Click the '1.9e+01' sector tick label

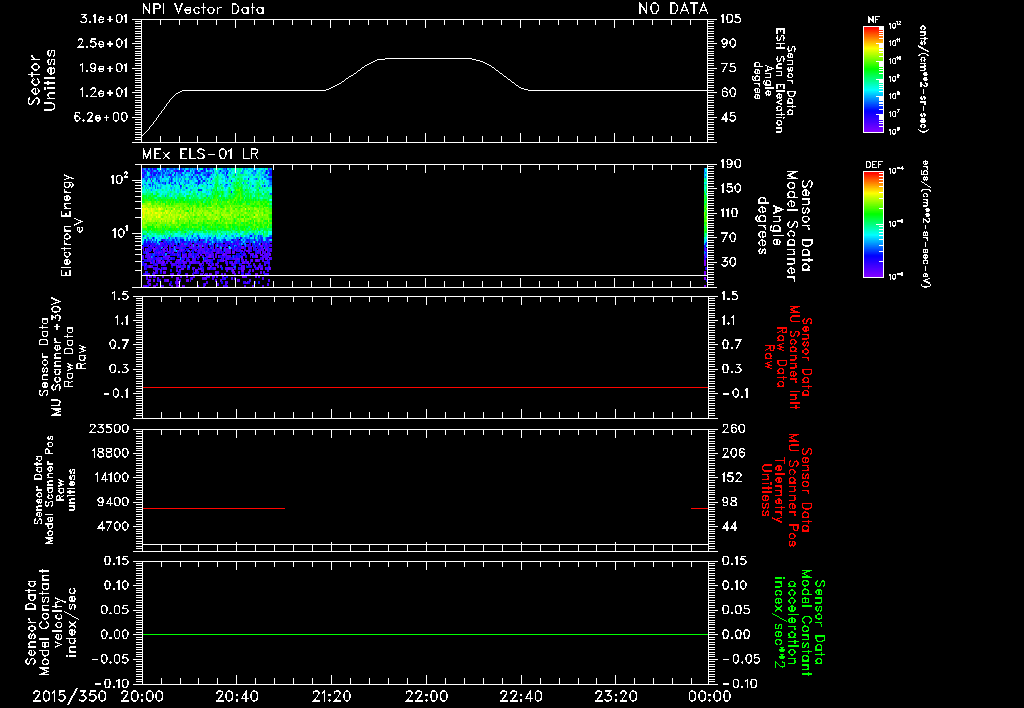tap(104, 68)
